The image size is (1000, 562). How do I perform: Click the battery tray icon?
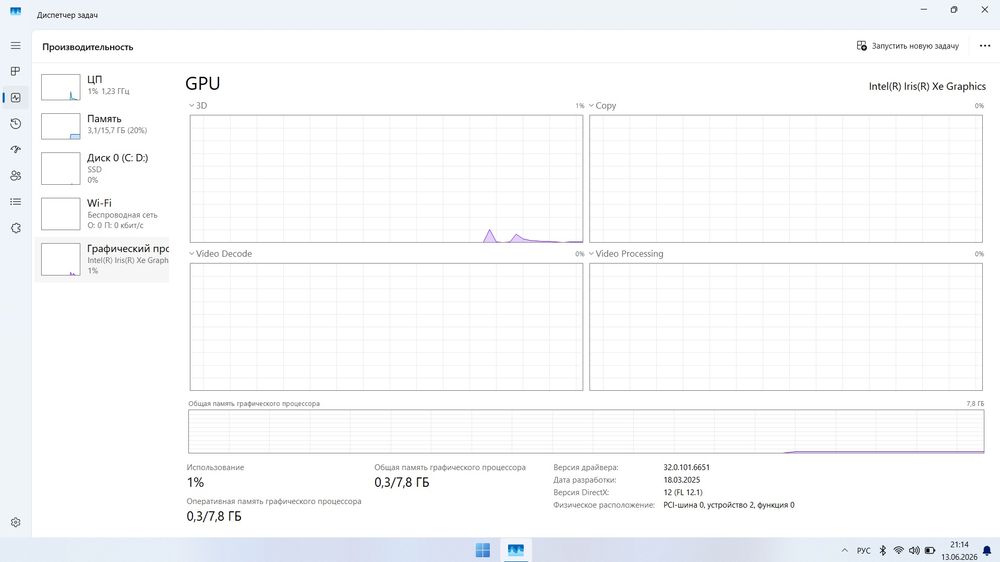930,550
